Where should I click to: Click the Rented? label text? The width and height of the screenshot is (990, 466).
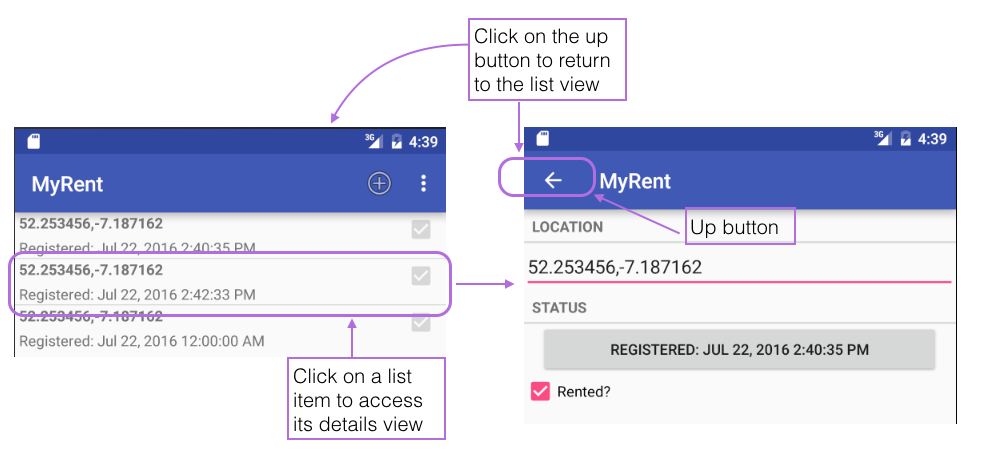pos(584,392)
